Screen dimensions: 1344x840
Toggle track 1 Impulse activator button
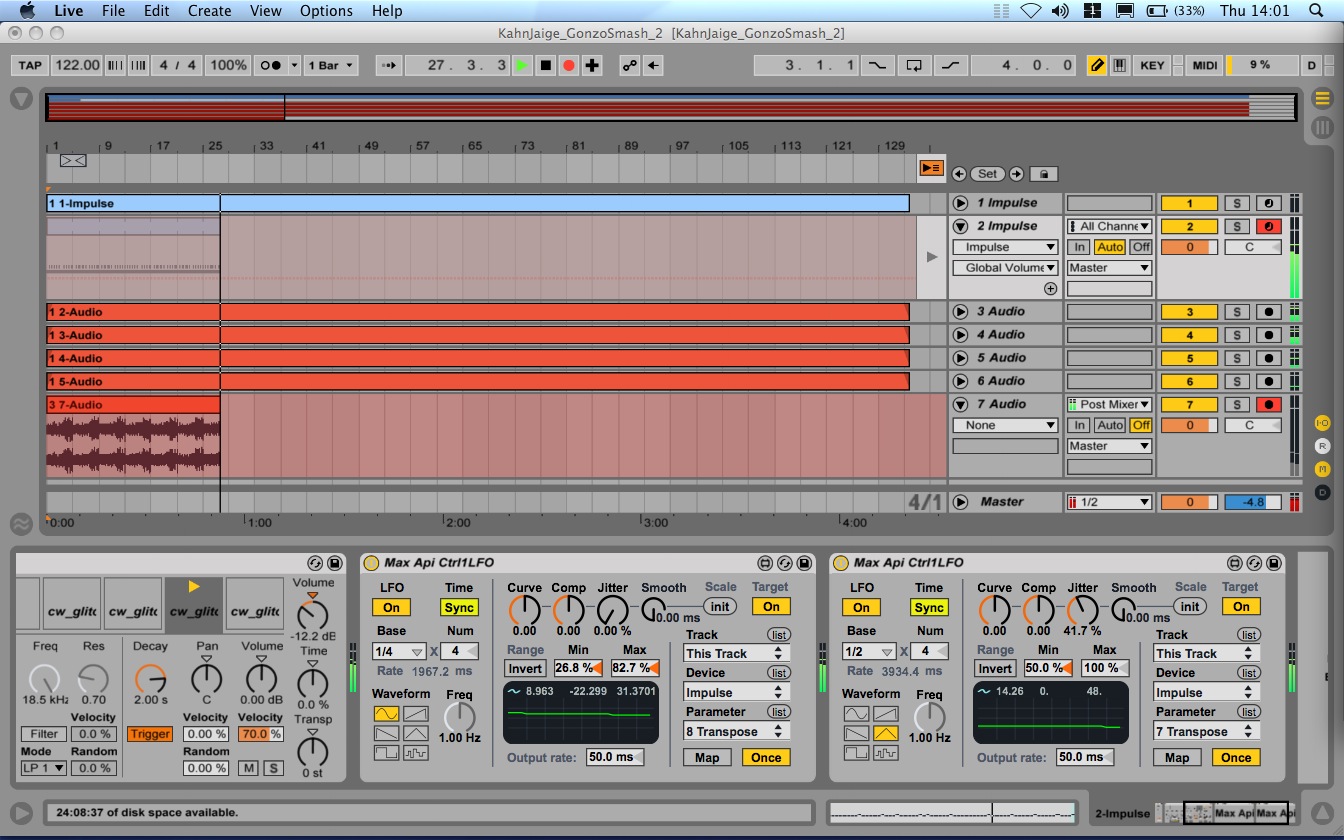pos(1189,204)
